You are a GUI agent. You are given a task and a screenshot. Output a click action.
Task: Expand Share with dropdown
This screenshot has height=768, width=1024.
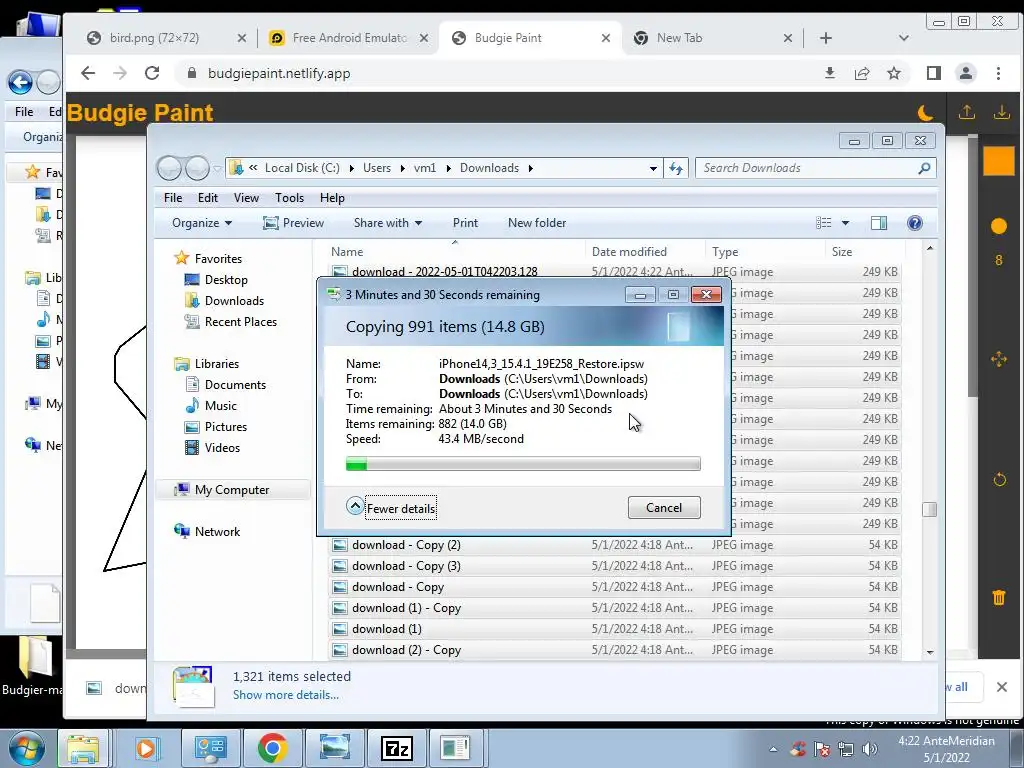pos(388,223)
